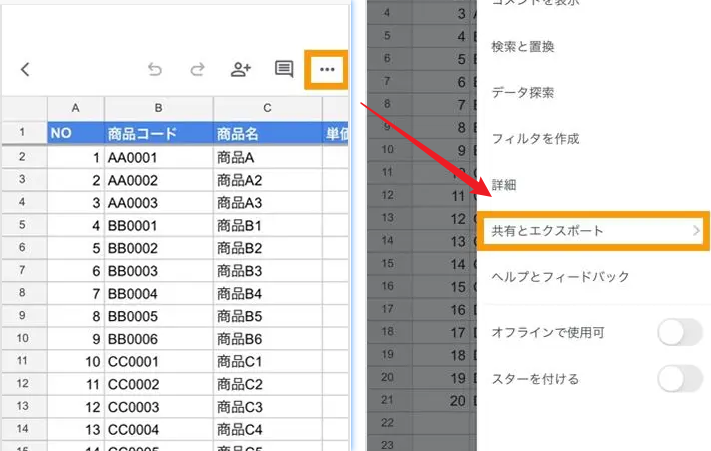Viewport: 711px width, 451px height.
Task: Open ヘルプとフィードバック menu item
Action: pos(560,276)
